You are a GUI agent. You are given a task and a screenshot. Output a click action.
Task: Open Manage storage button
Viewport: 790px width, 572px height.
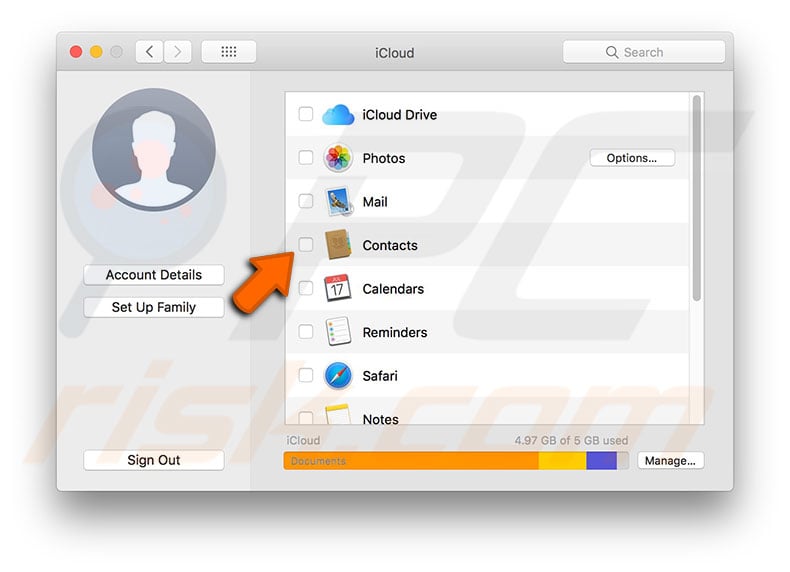[670, 461]
